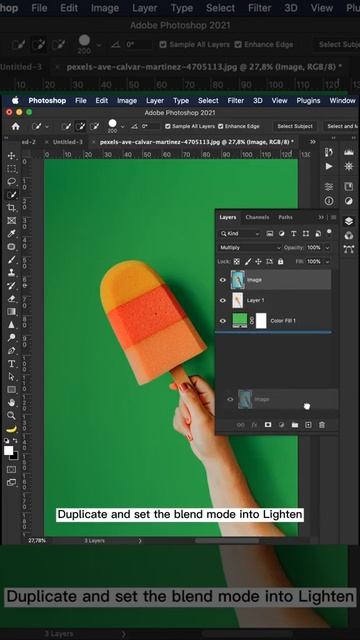This screenshot has height=640, width=360.
Task: Click Color Fill 1 green layer thumbnail
Action: (240, 321)
